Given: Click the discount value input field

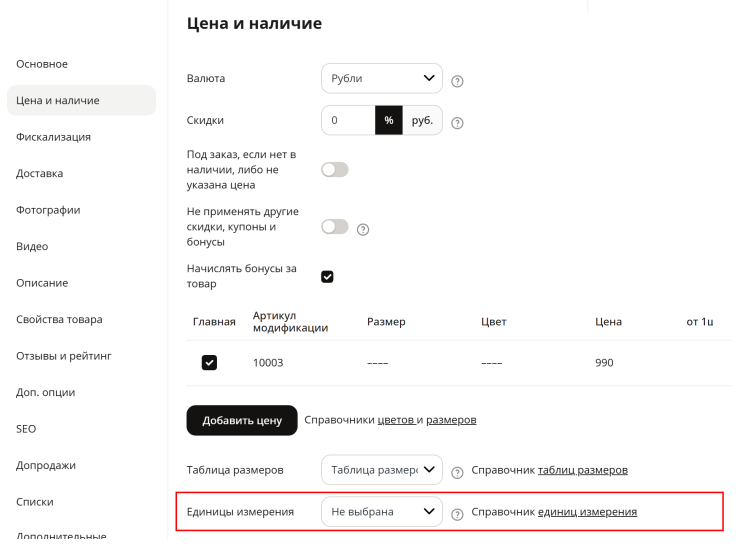Looking at the screenshot, I should [348, 120].
